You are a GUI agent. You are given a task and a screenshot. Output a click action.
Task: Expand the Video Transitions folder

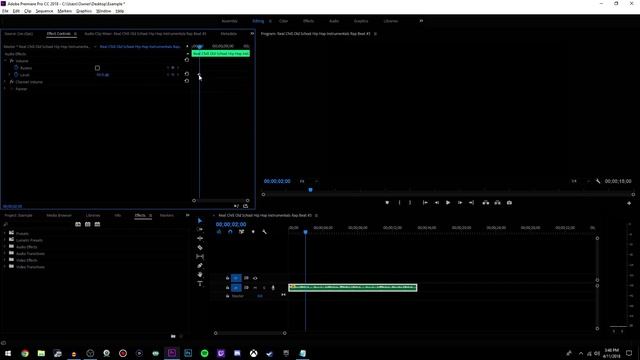[x=5, y=267]
